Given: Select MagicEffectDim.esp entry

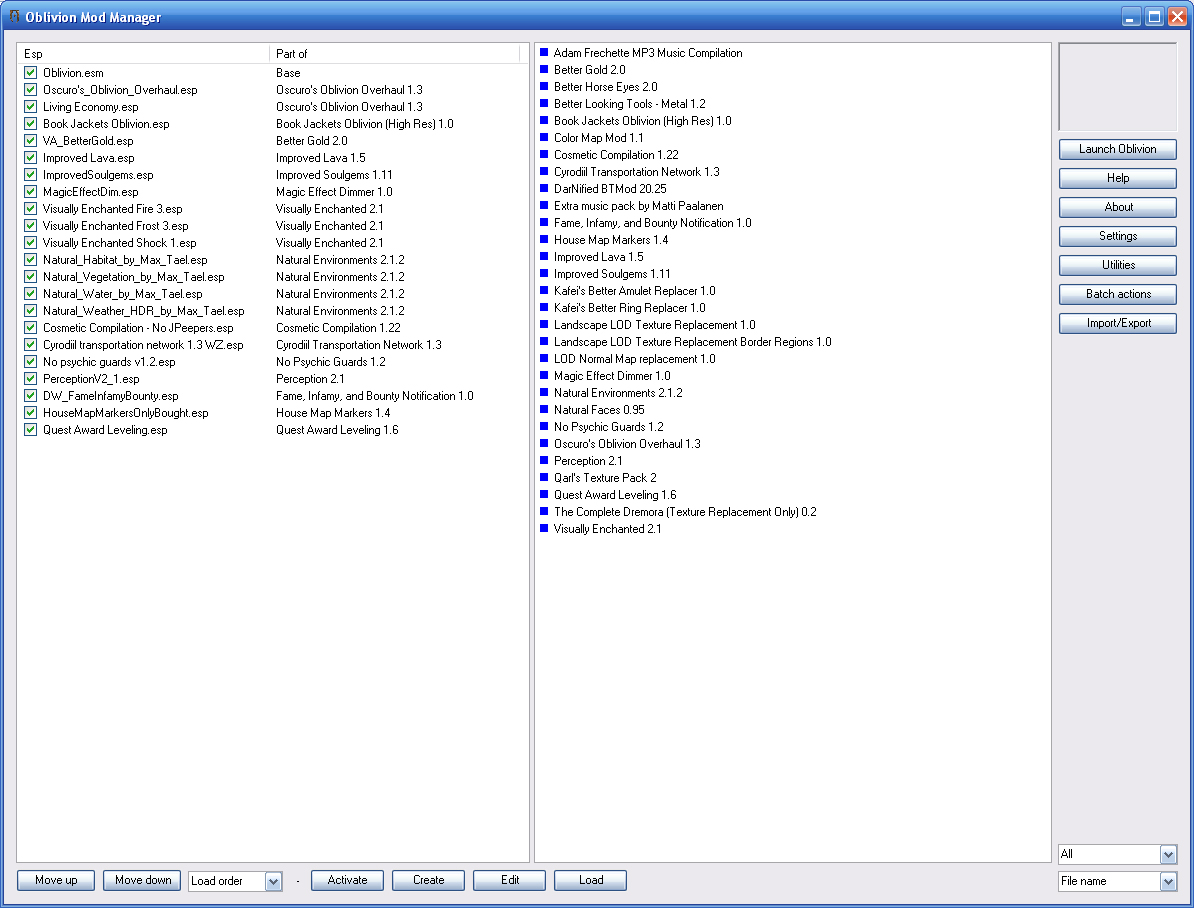Looking at the screenshot, I should pos(91,192).
